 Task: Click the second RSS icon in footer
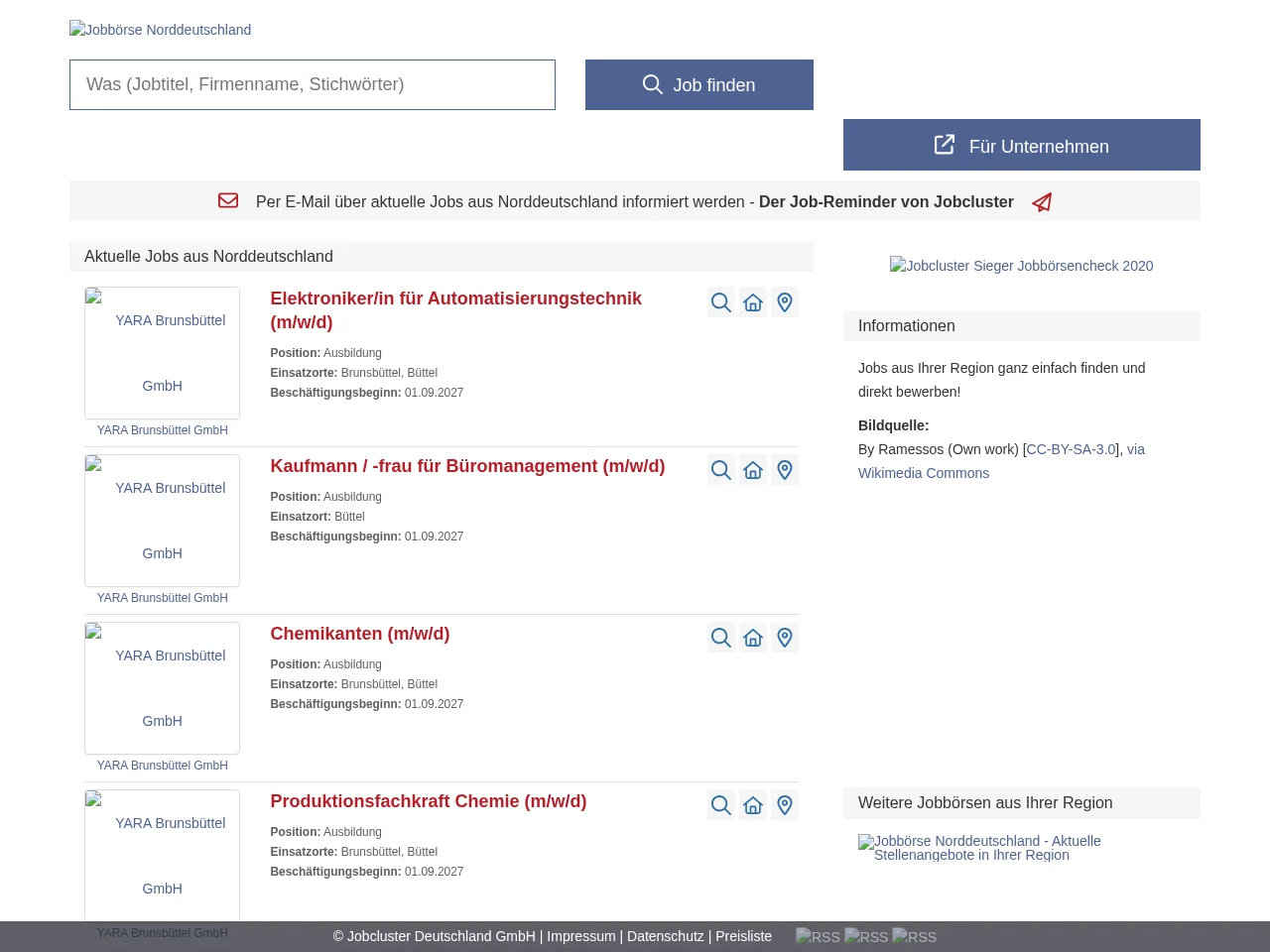coord(866,936)
